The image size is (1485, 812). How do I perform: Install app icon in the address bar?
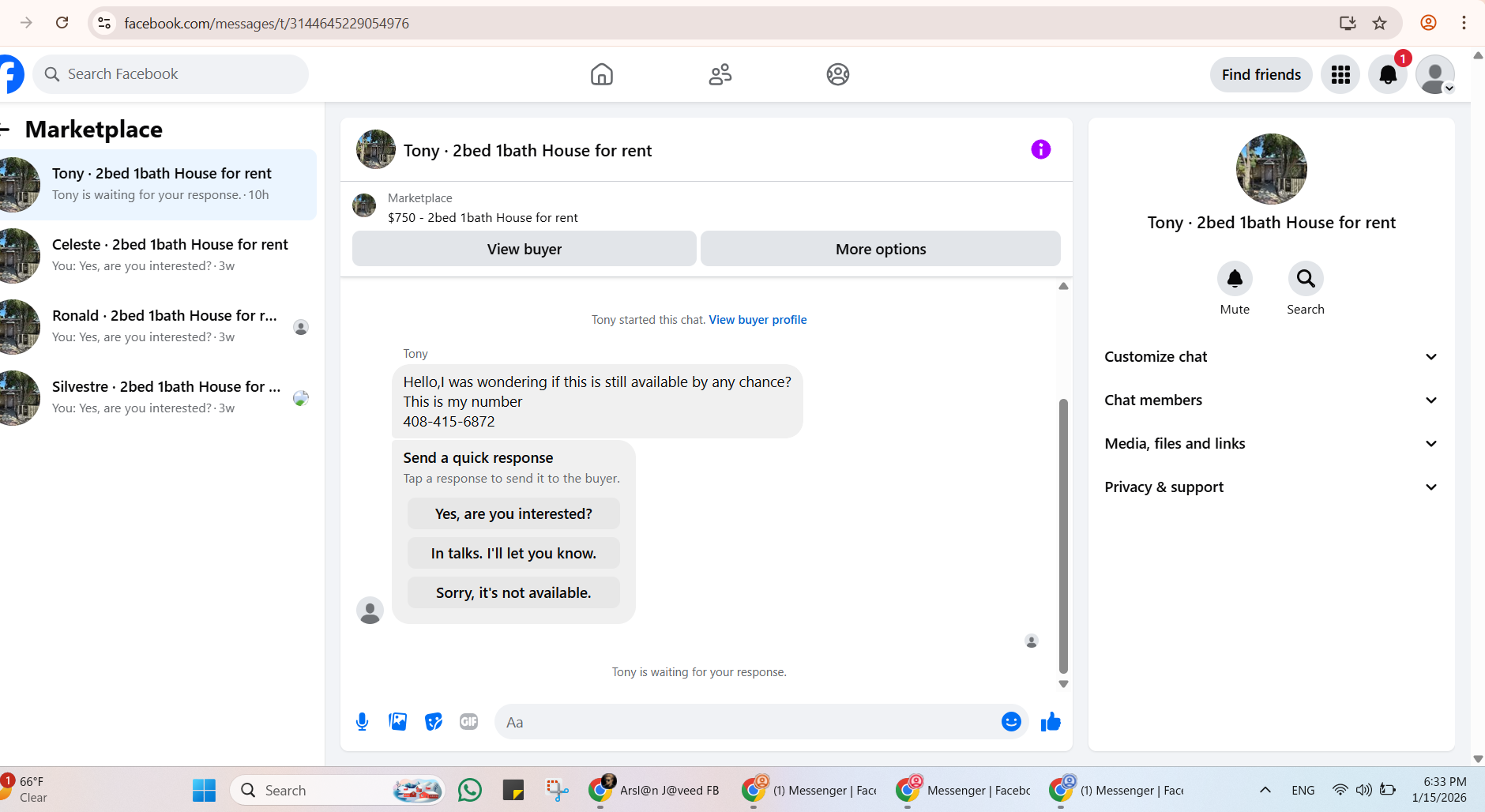coord(1348,23)
